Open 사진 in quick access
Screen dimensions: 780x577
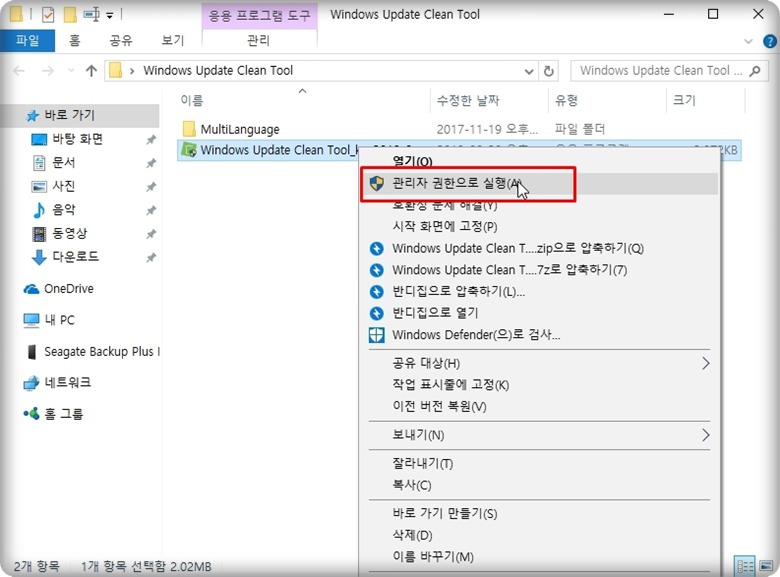(64, 186)
